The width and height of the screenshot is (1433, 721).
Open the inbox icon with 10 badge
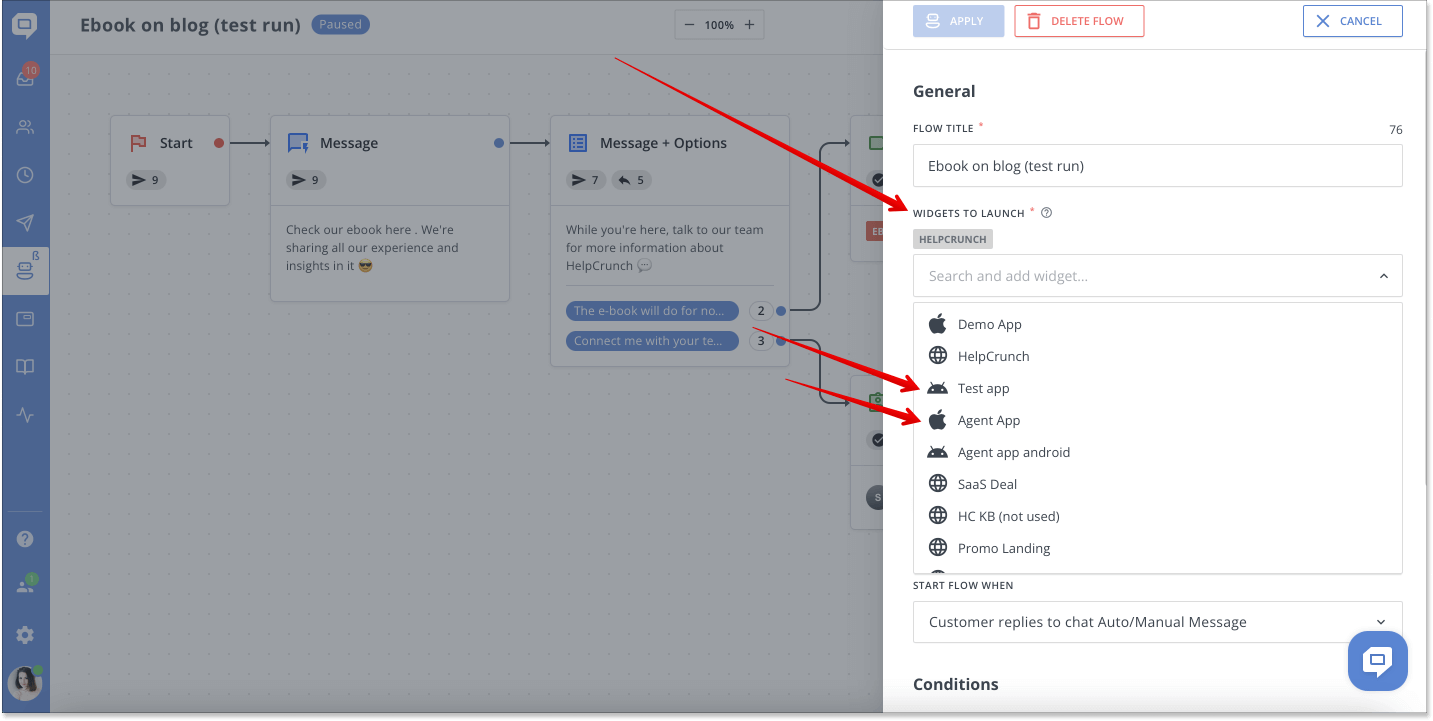(x=26, y=78)
